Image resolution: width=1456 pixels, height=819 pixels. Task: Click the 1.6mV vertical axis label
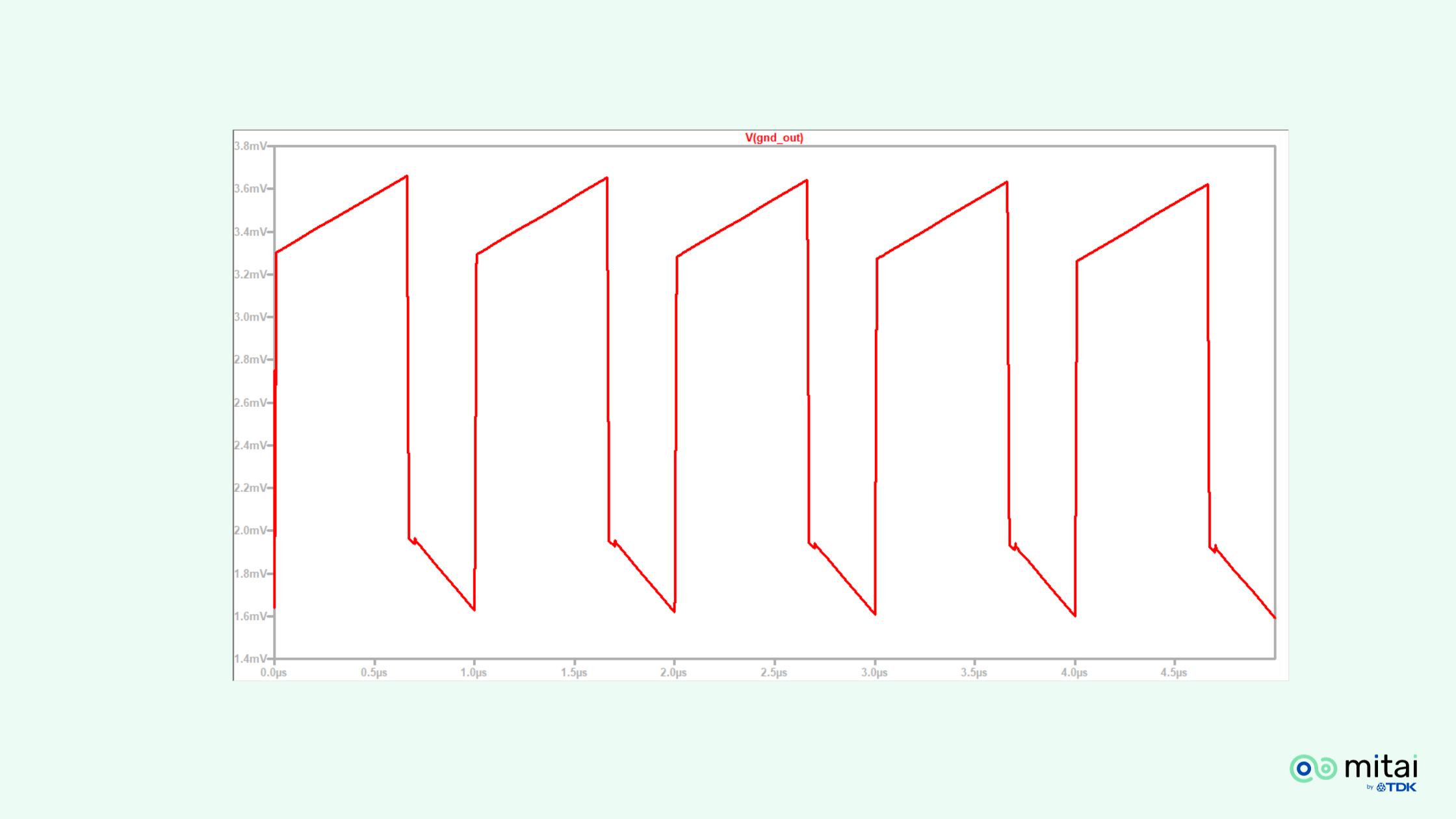(250, 616)
